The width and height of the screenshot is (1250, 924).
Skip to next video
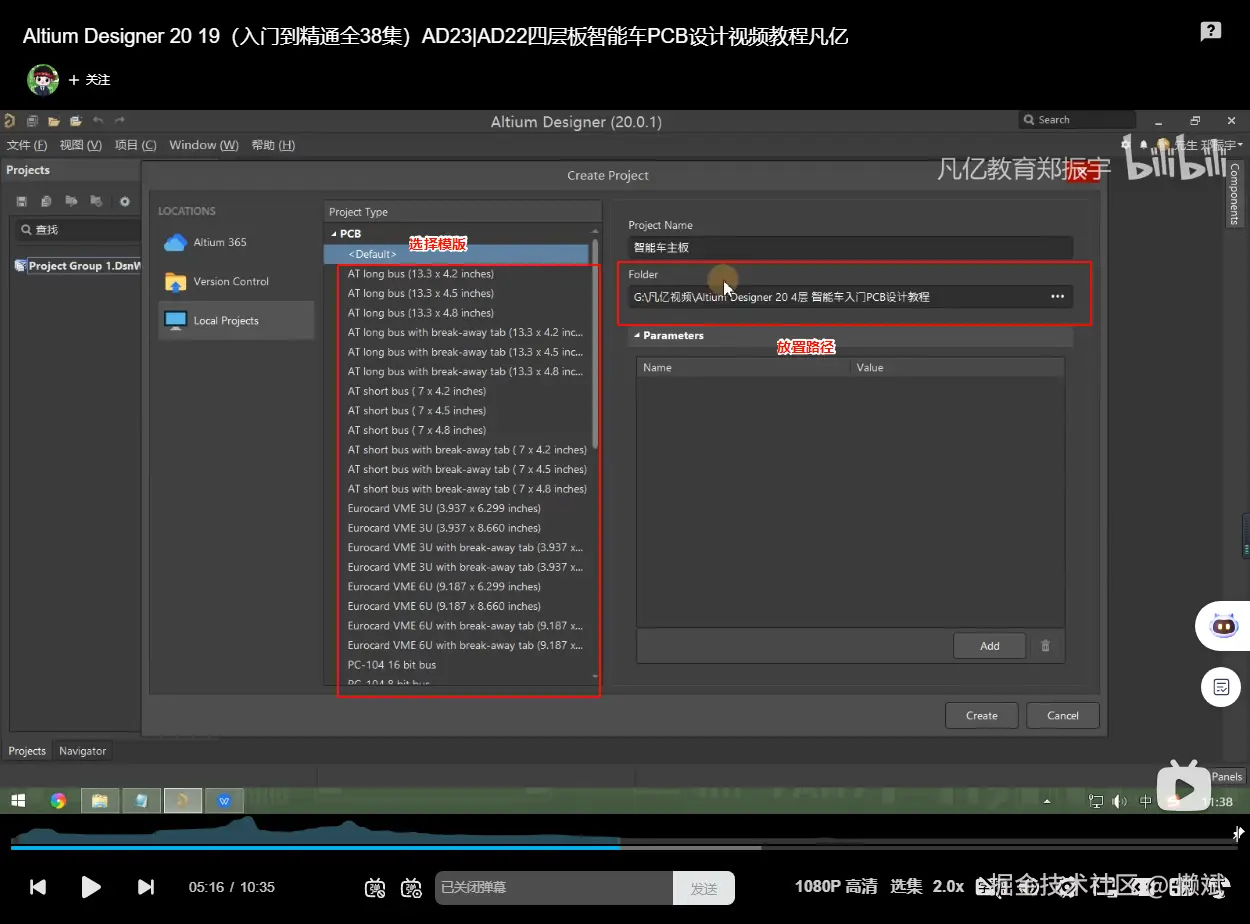(145, 887)
